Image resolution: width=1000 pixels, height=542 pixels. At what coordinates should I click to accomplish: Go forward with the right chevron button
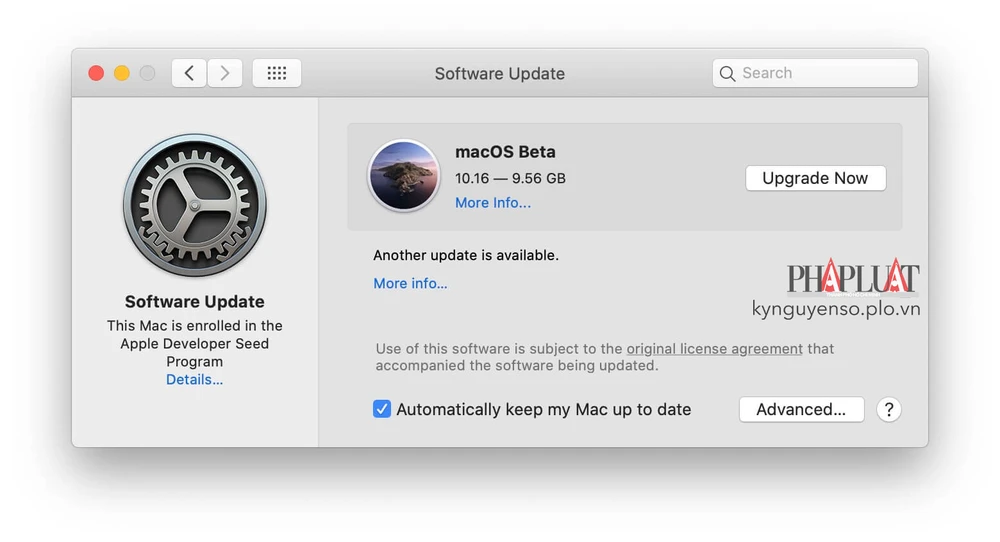coord(224,73)
